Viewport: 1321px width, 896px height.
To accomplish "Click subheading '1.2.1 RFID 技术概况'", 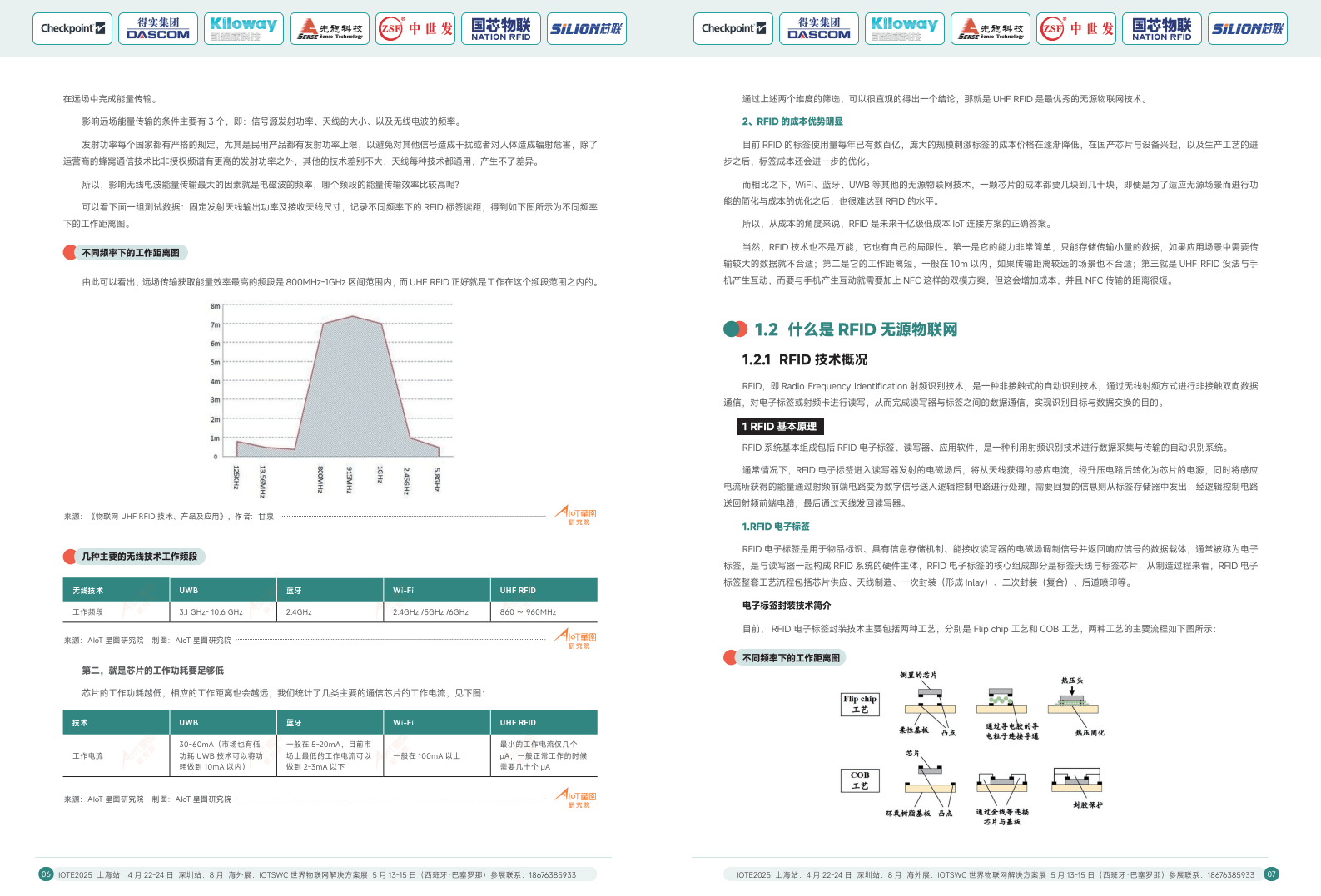I will 805,359.
